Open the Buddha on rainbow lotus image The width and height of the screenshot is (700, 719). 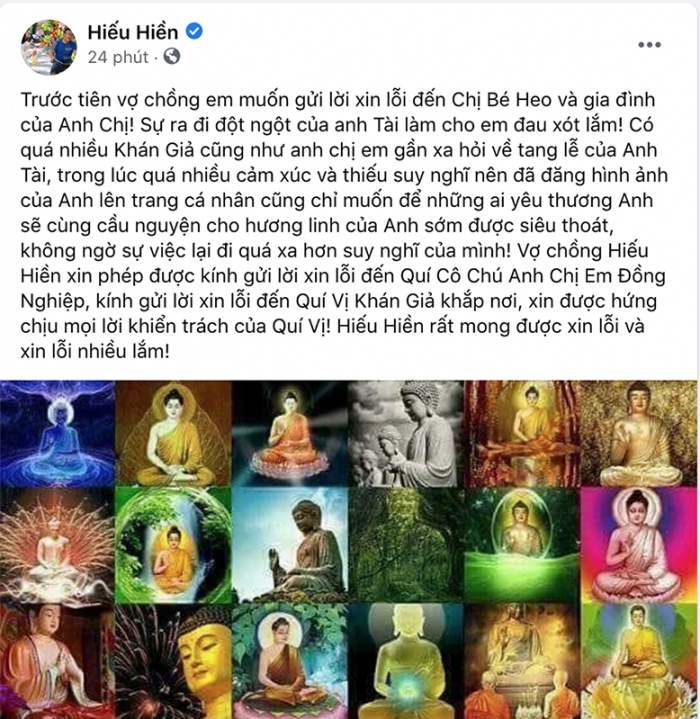(639, 662)
